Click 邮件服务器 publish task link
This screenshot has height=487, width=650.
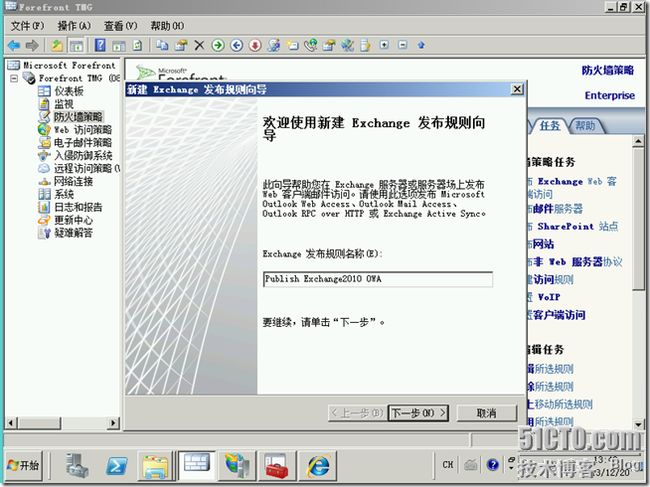click(x=555, y=208)
